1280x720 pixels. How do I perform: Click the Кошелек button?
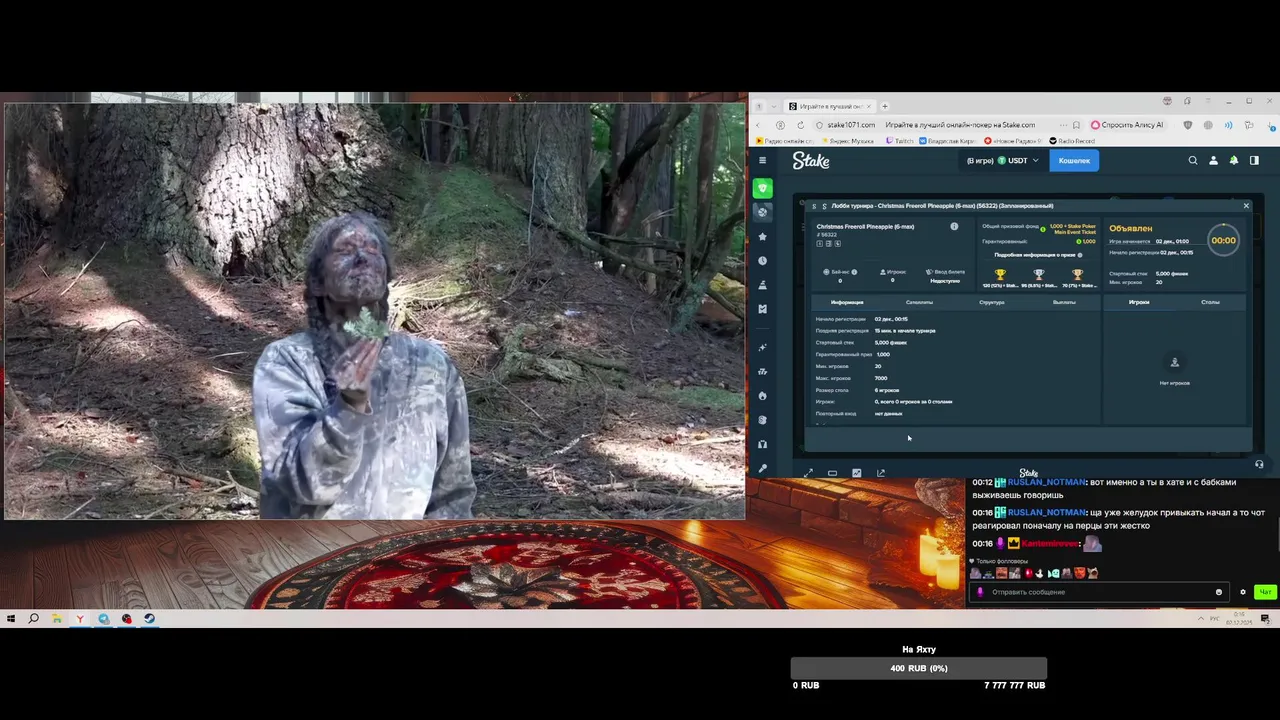[1074, 160]
